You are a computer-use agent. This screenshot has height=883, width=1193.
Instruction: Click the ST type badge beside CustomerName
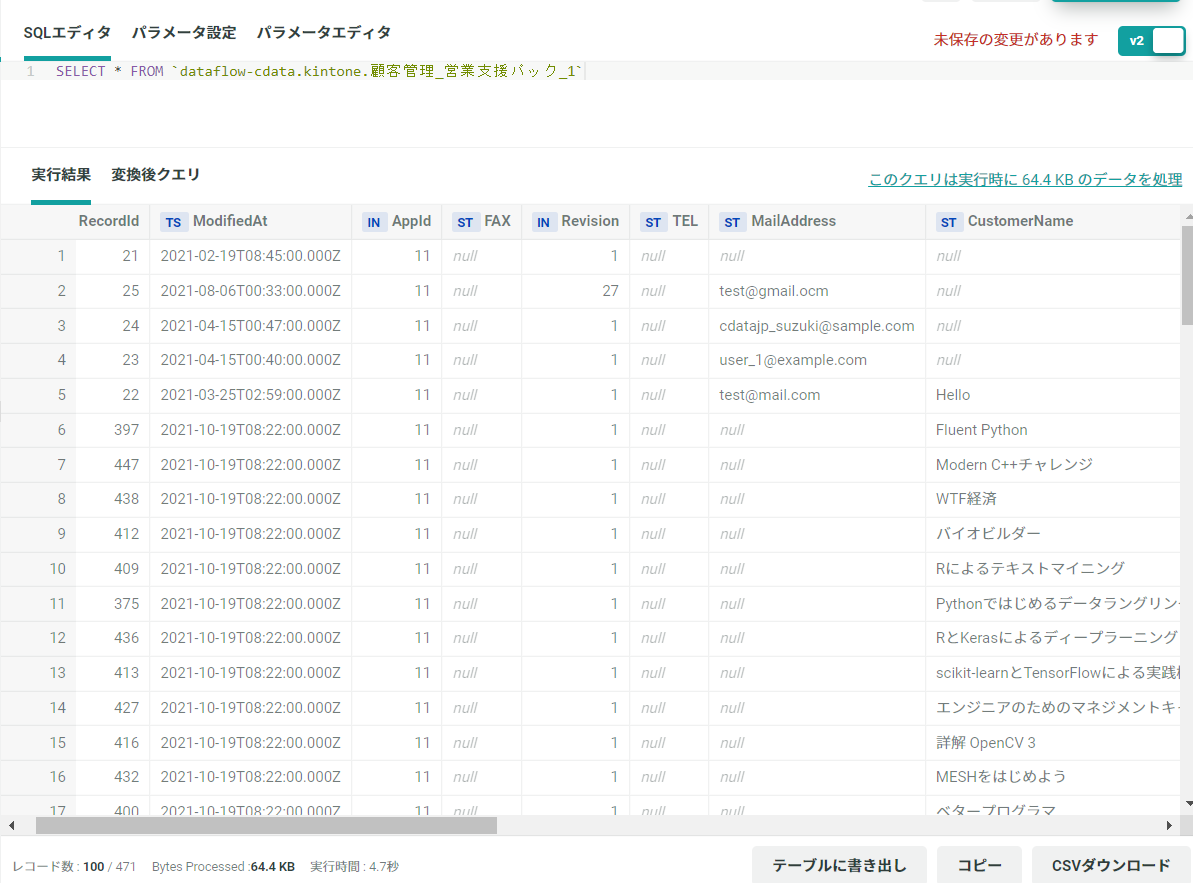point(948,222)
